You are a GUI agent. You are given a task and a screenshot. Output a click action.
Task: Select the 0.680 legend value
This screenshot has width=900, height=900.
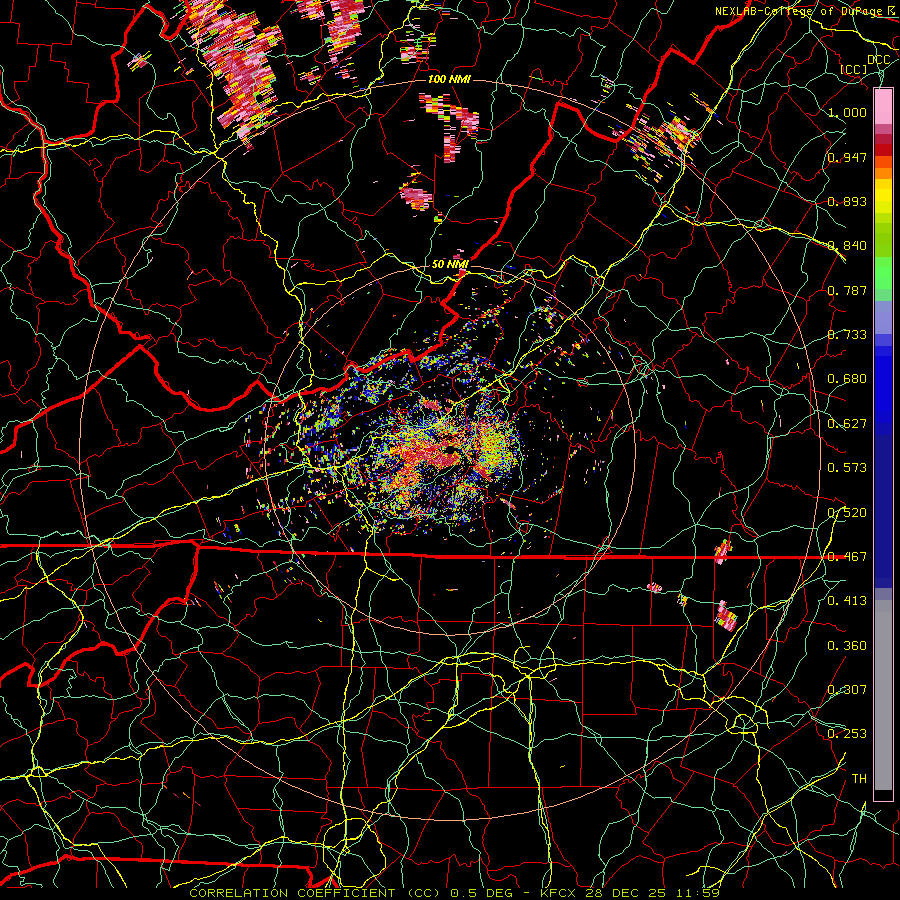(x=847, y=379)
